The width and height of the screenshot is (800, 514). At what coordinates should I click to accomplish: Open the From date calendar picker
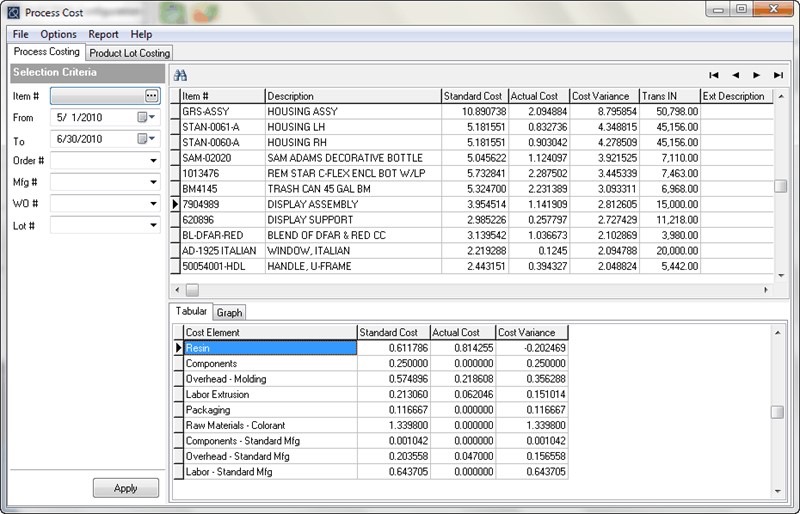coord(145,117)
